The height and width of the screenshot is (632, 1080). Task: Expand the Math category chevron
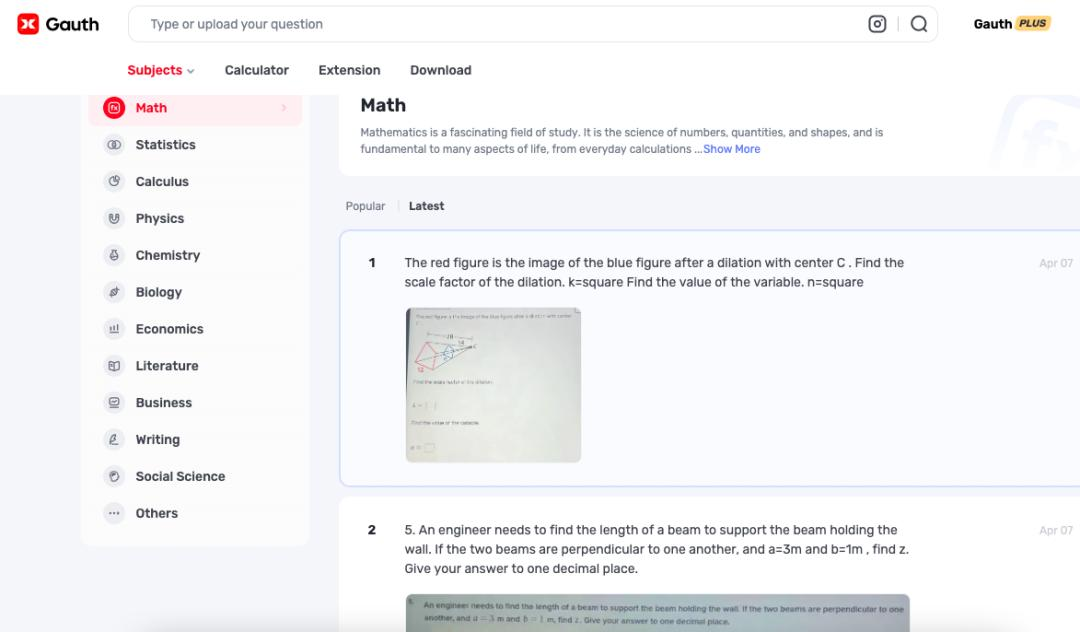pos(284,108)
